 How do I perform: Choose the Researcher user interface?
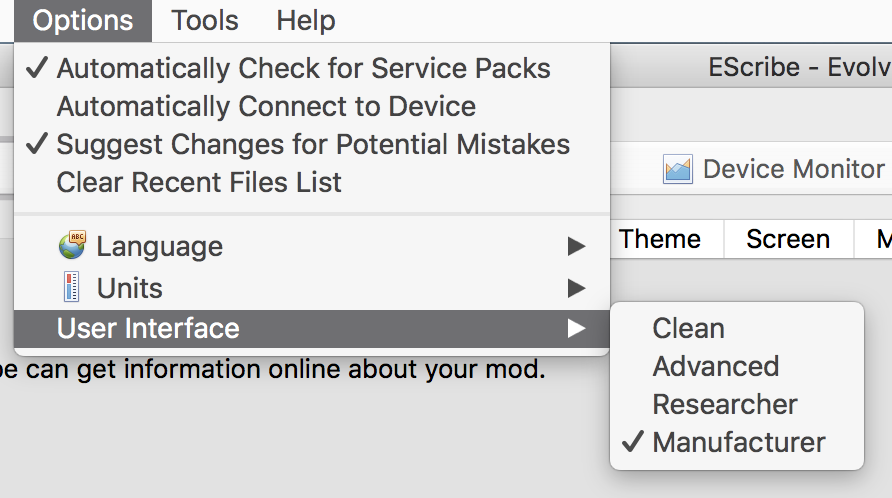click(x=725, y=404)
